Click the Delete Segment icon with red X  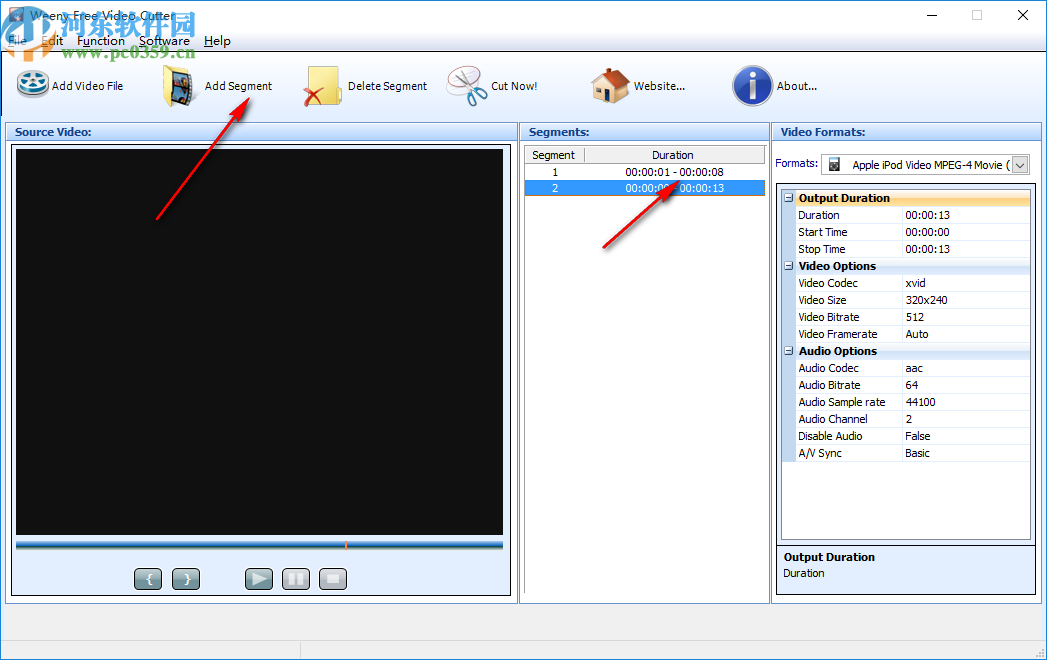323,86
